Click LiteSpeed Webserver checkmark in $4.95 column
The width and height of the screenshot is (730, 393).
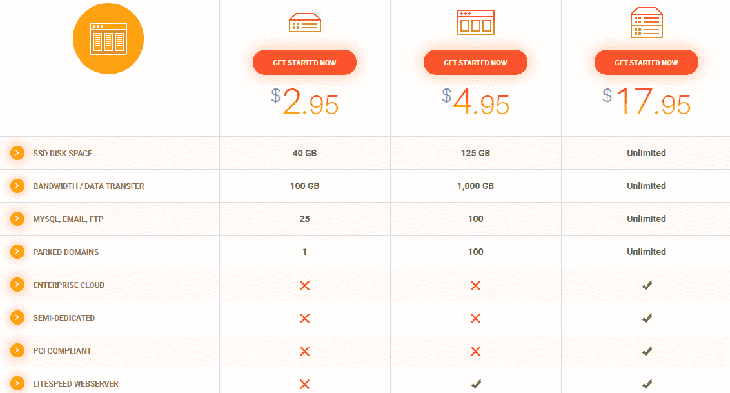click(475, 384)
